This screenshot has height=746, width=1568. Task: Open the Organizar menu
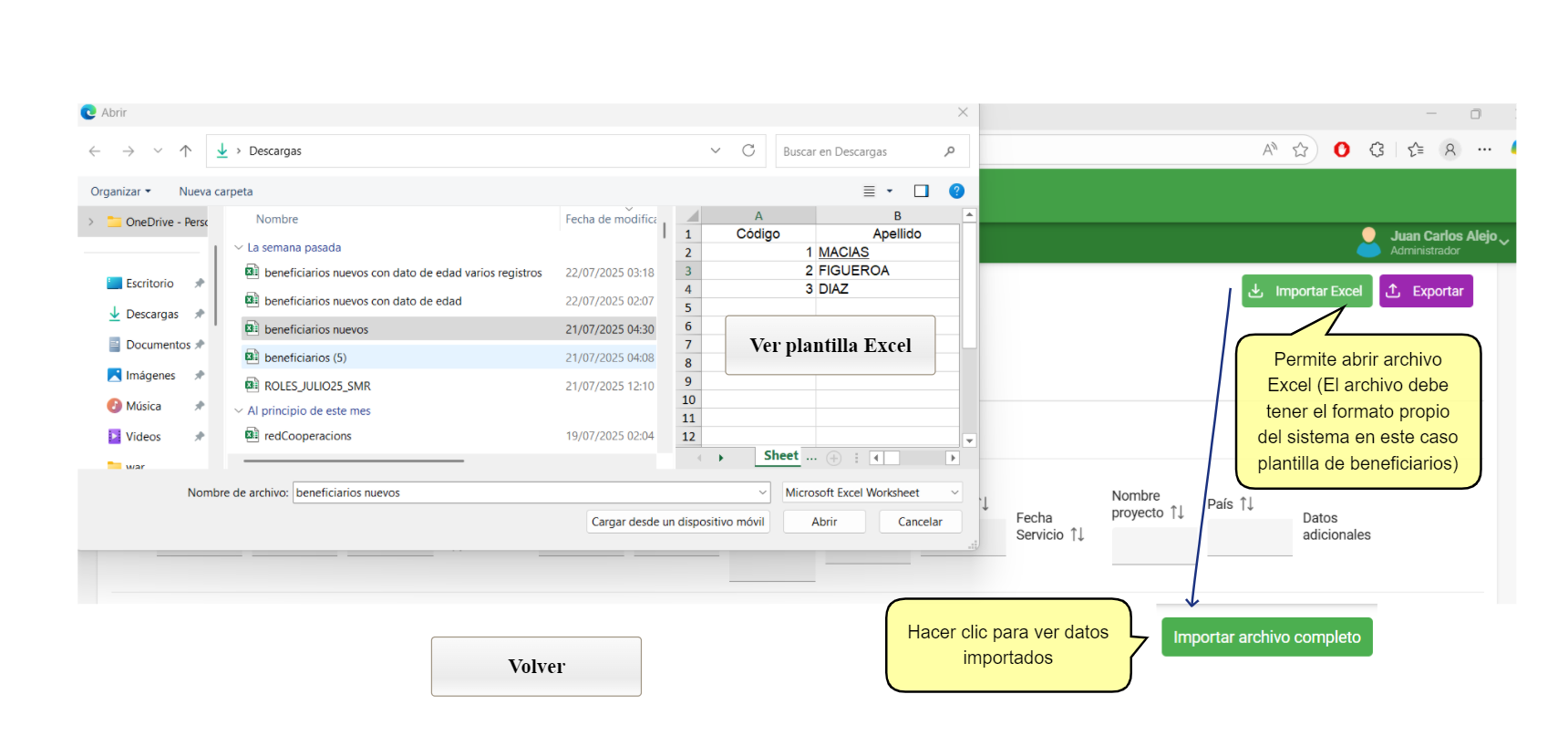point(120,192)
